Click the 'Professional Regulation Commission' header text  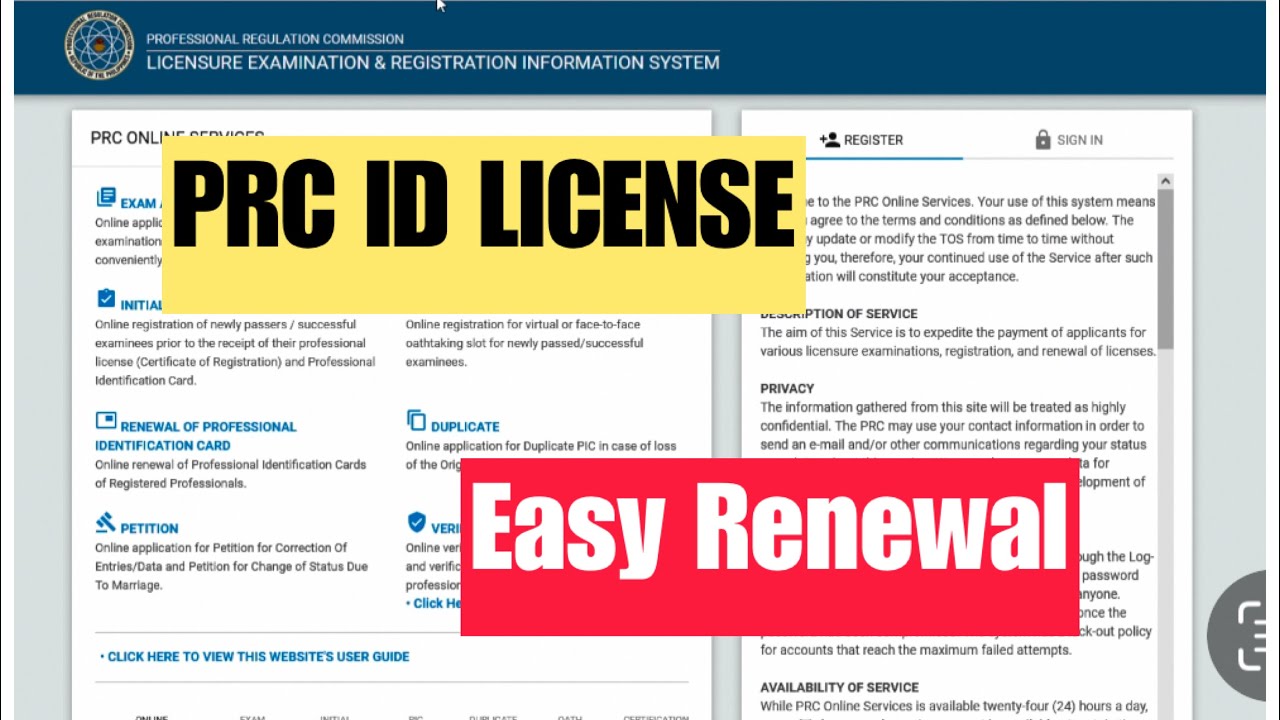click(275, 39)
